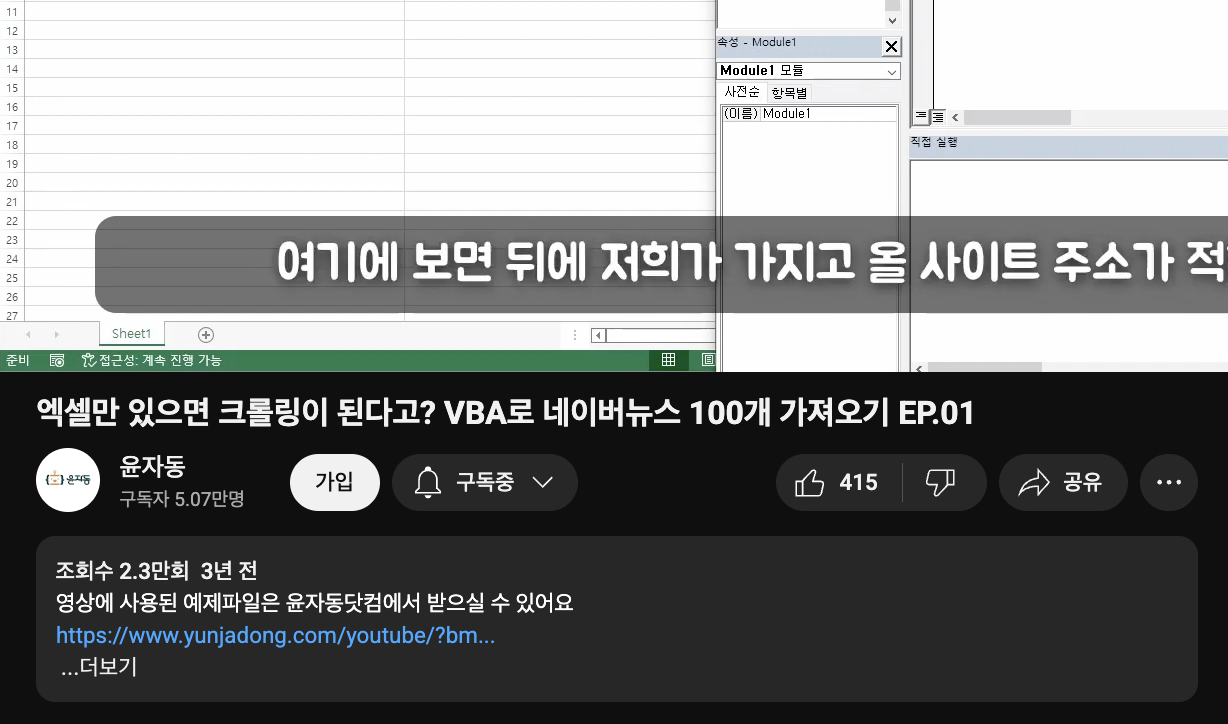Click scroll-left arrow of VBA code pane
Screen dimensions: 1228x724
click(x=954, y=117)
